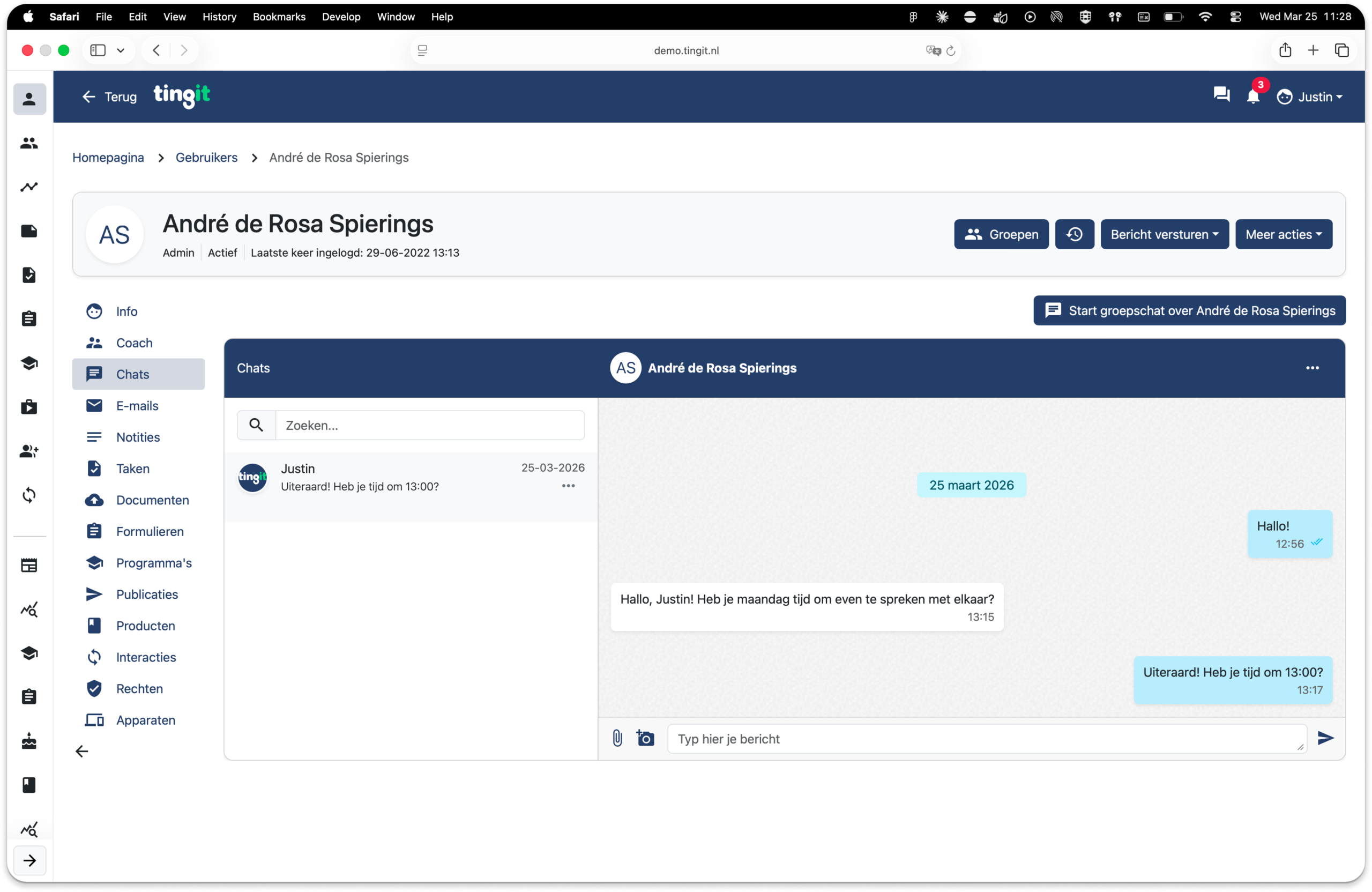Open the Interacties section
This screenshot has height=892, width=1372.
(x=138, y=657)
